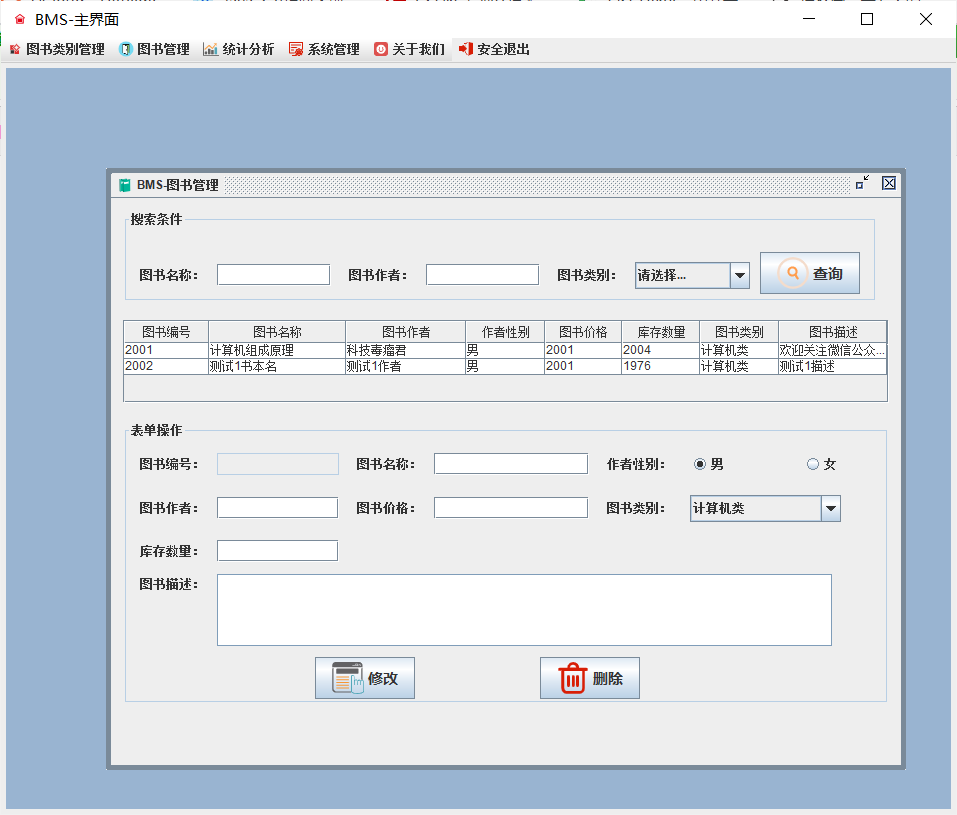
Task: Click the BMS main window red app icon
Action: 20,20
